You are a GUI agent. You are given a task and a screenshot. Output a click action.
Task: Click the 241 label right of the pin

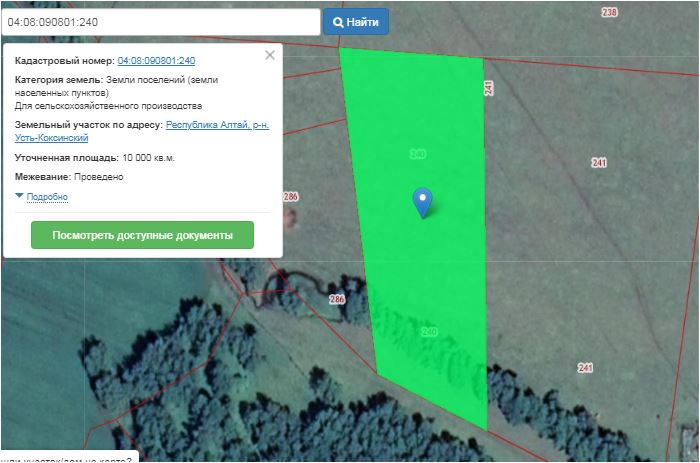(599, 163)
